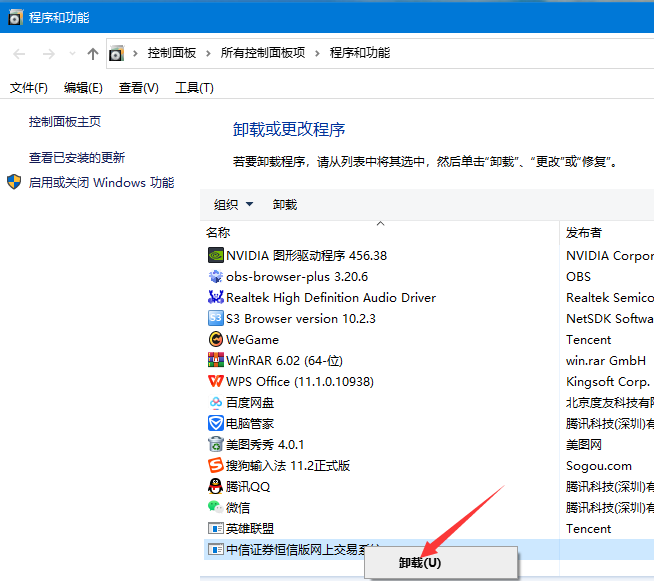This screenshot has width=654, height=581.
Task: Click the WPS Office program icon
Action: point(216,381)
